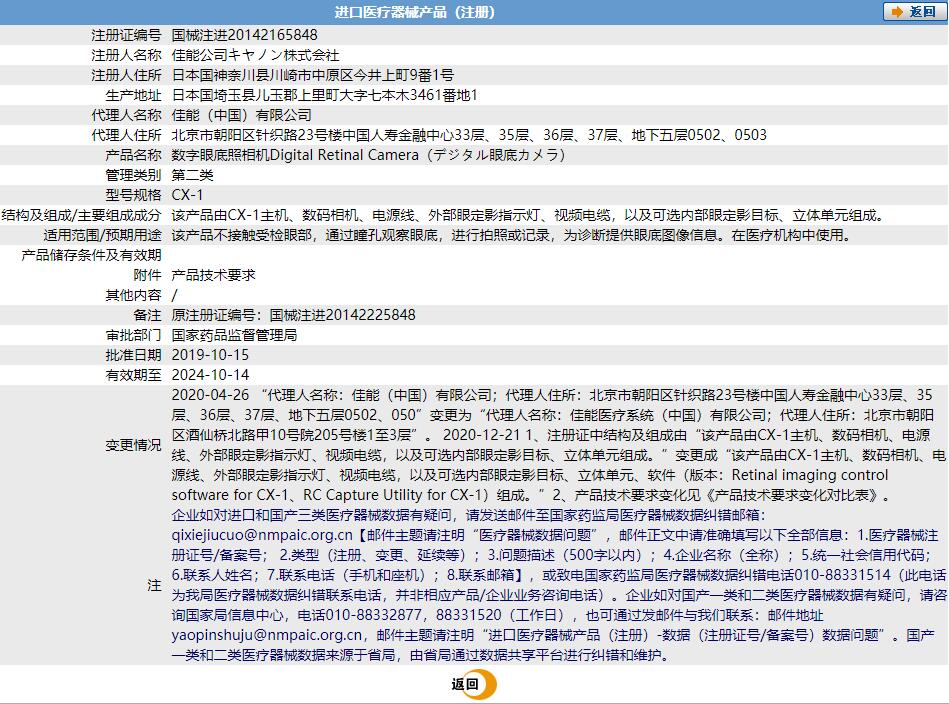Click the page title 进口医疗器械产品（注册）
The width and height of the screenshot is (949, 704).
click(x=415, y=12)
